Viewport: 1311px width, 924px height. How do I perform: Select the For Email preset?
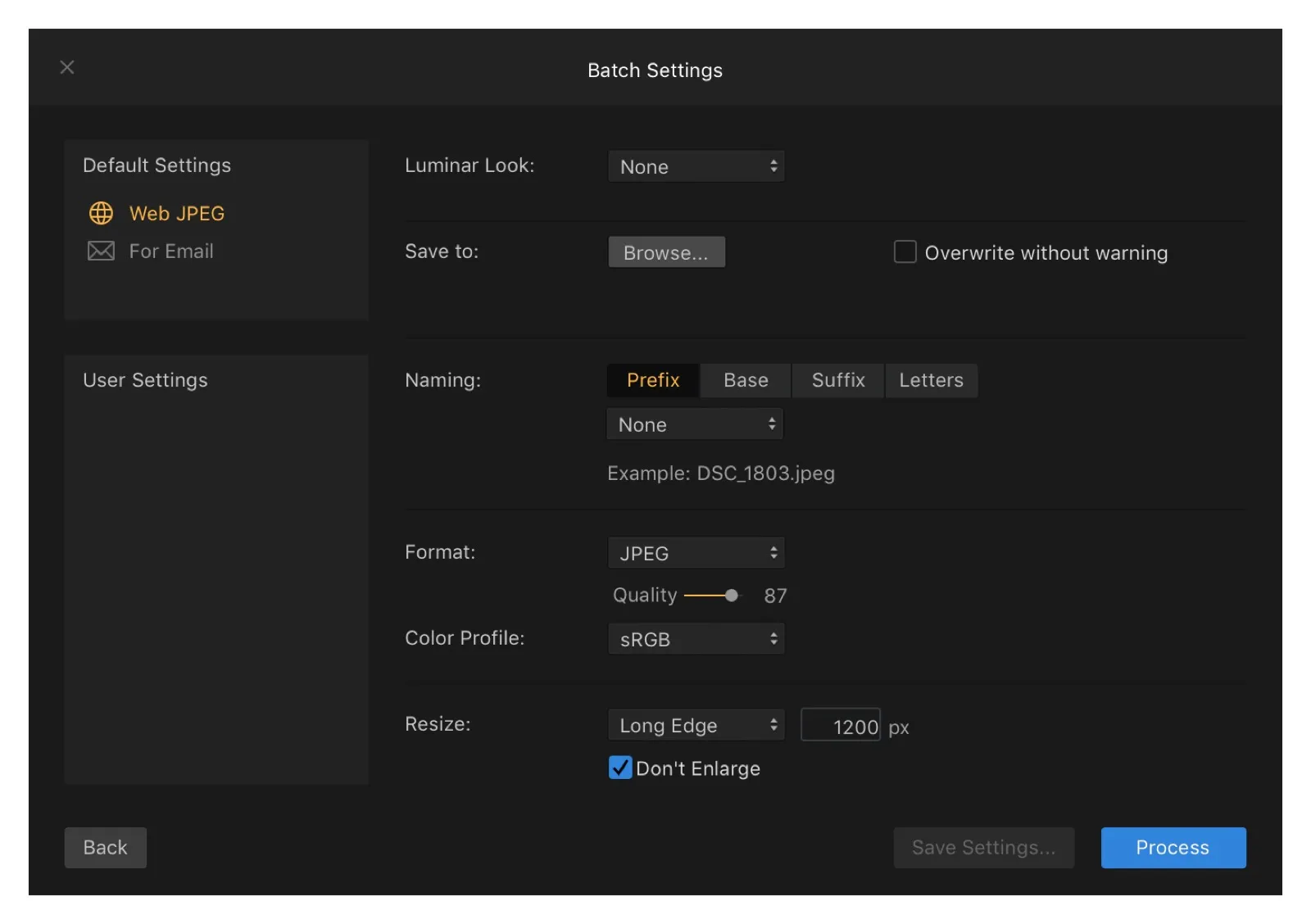170,251
